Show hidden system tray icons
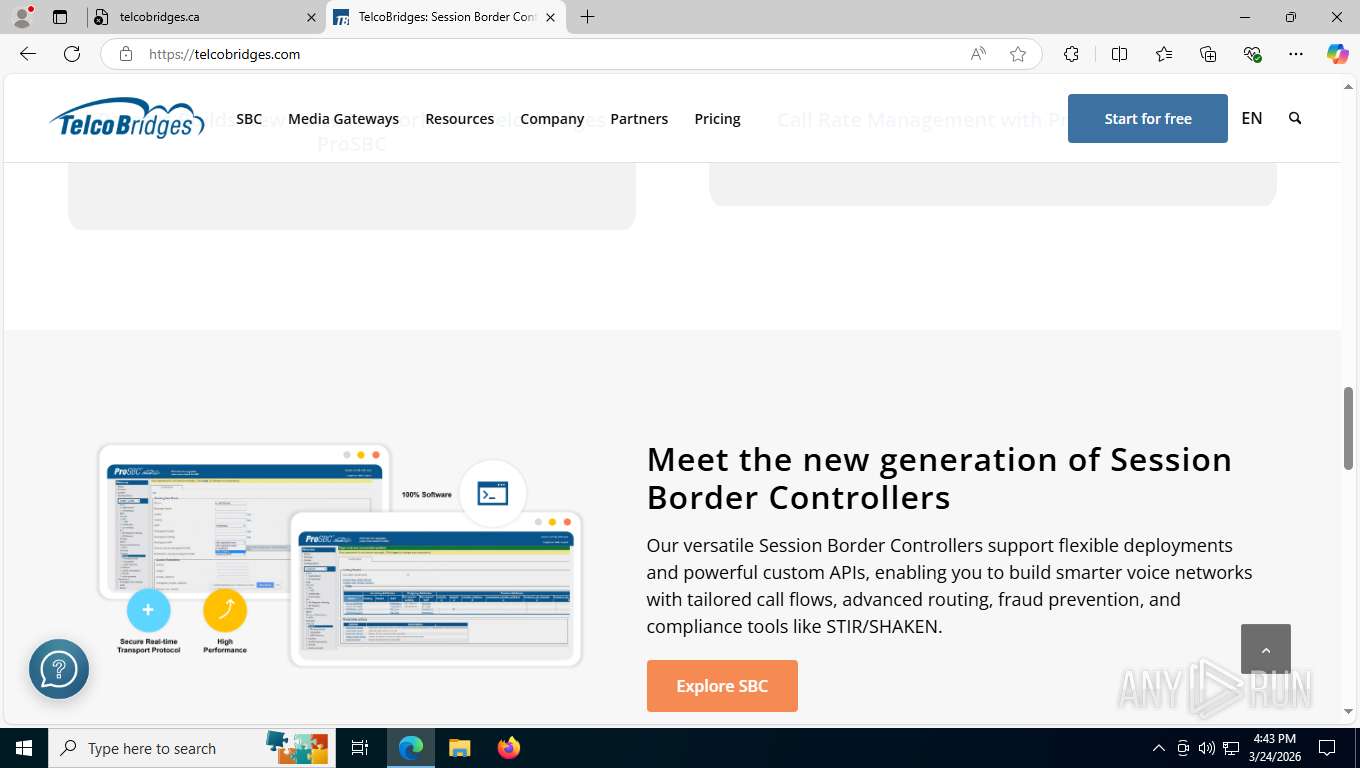 [x=1159, y=748]
